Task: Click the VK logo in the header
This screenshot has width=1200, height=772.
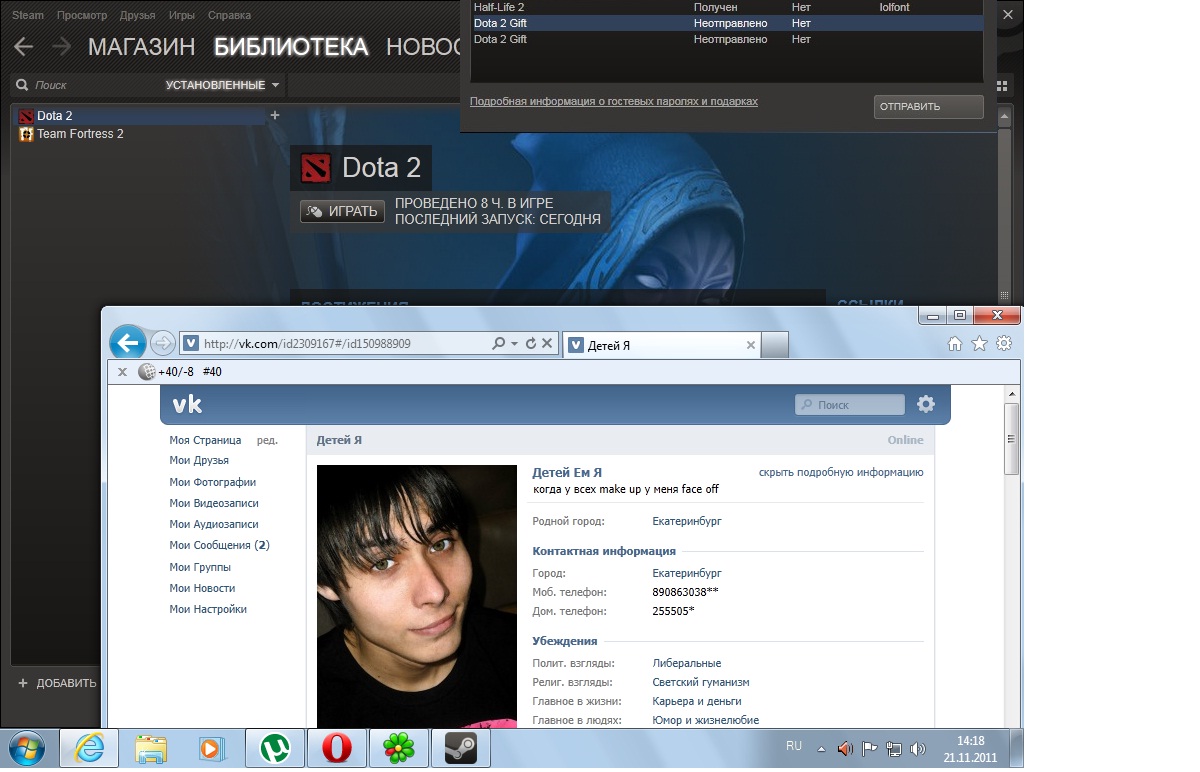Action: point(187,404)
